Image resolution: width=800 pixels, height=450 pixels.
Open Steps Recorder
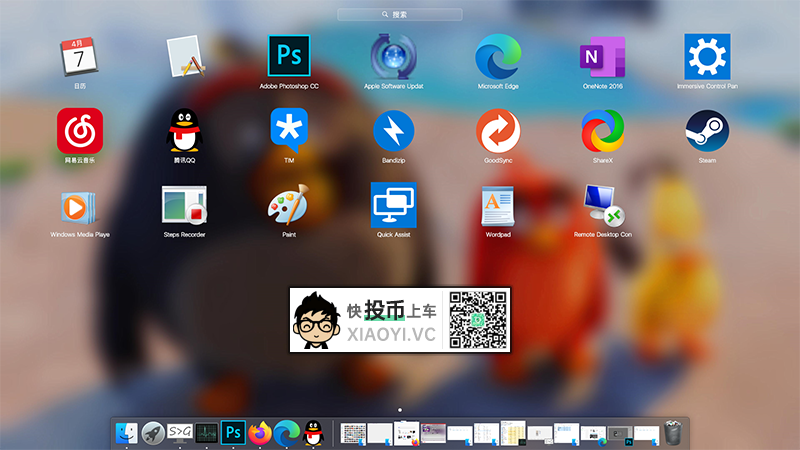tap(184, 205)
